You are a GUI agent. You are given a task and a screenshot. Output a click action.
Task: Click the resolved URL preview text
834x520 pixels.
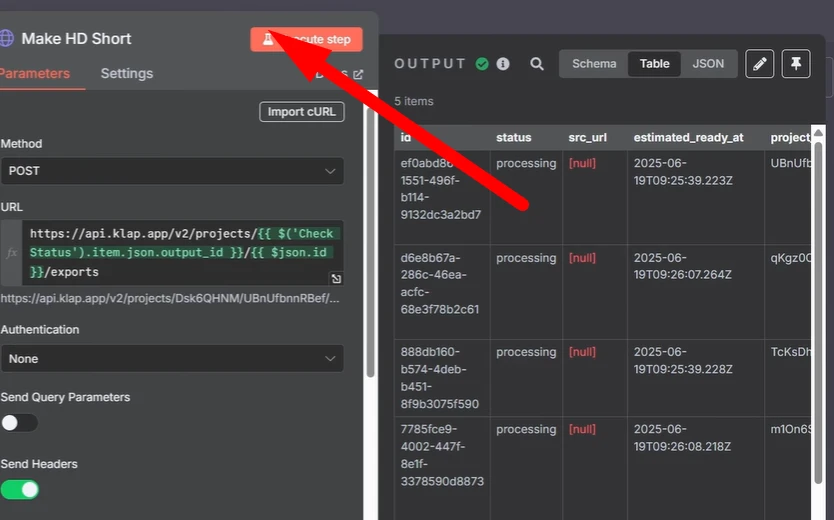coord(170,298)
